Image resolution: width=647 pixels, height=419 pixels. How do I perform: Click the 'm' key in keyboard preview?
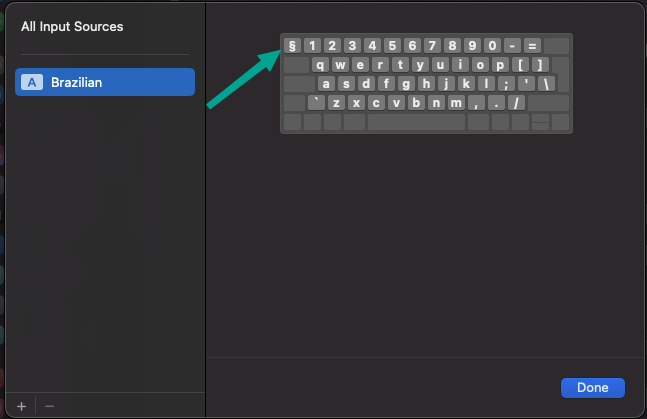click(x=456, y=102)
